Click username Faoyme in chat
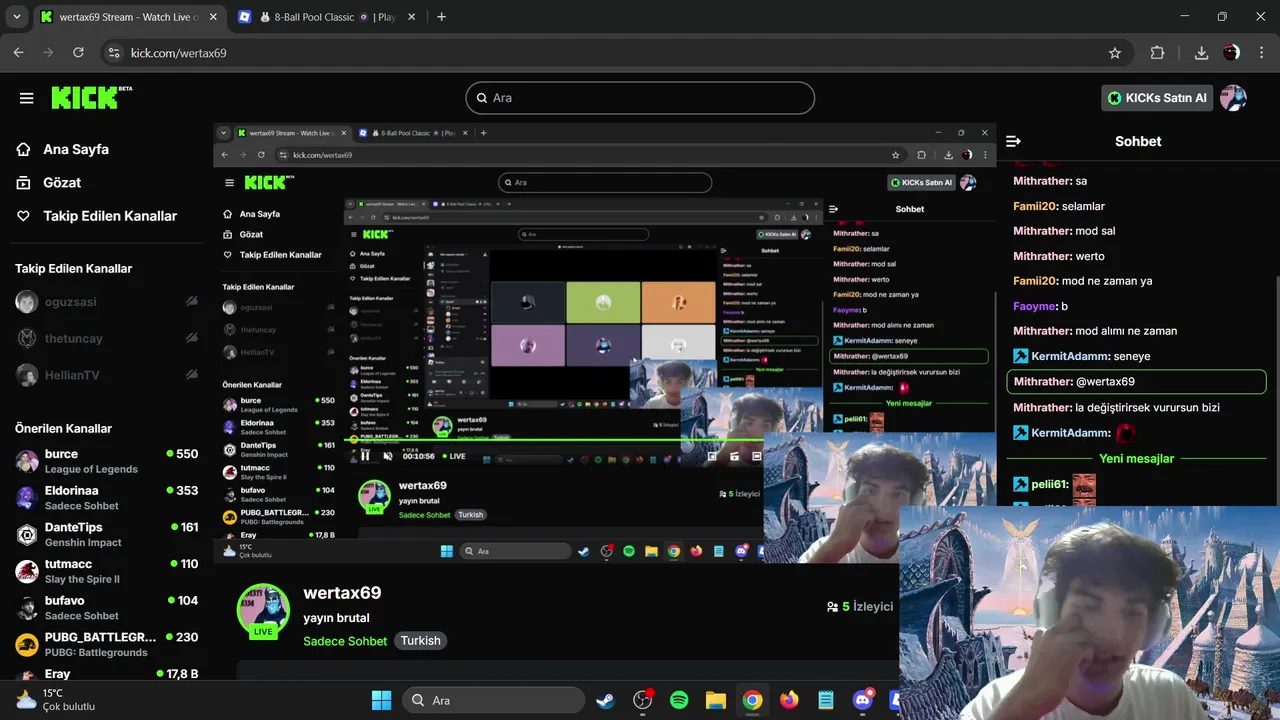This screenshot has height=720, width=1280. click(1035, 306)
